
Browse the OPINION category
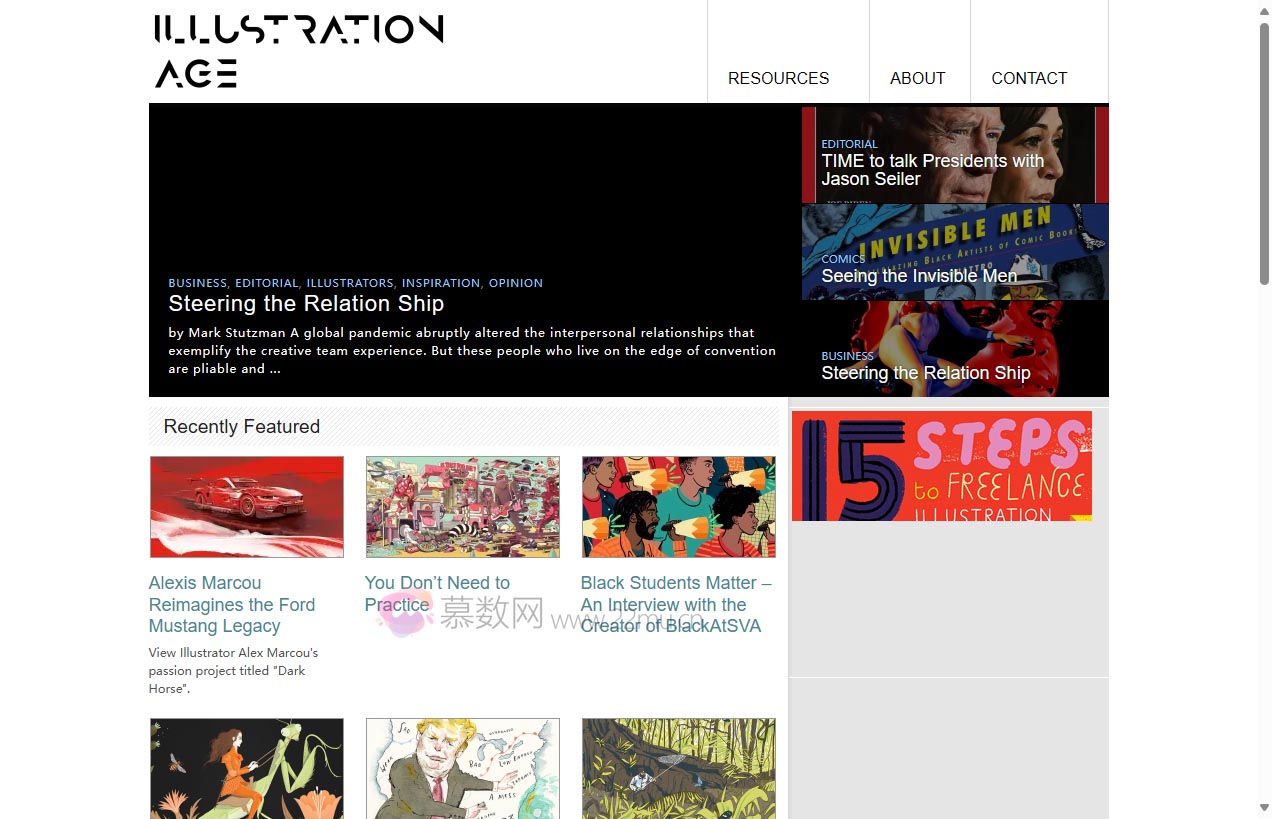pos(515,282)
